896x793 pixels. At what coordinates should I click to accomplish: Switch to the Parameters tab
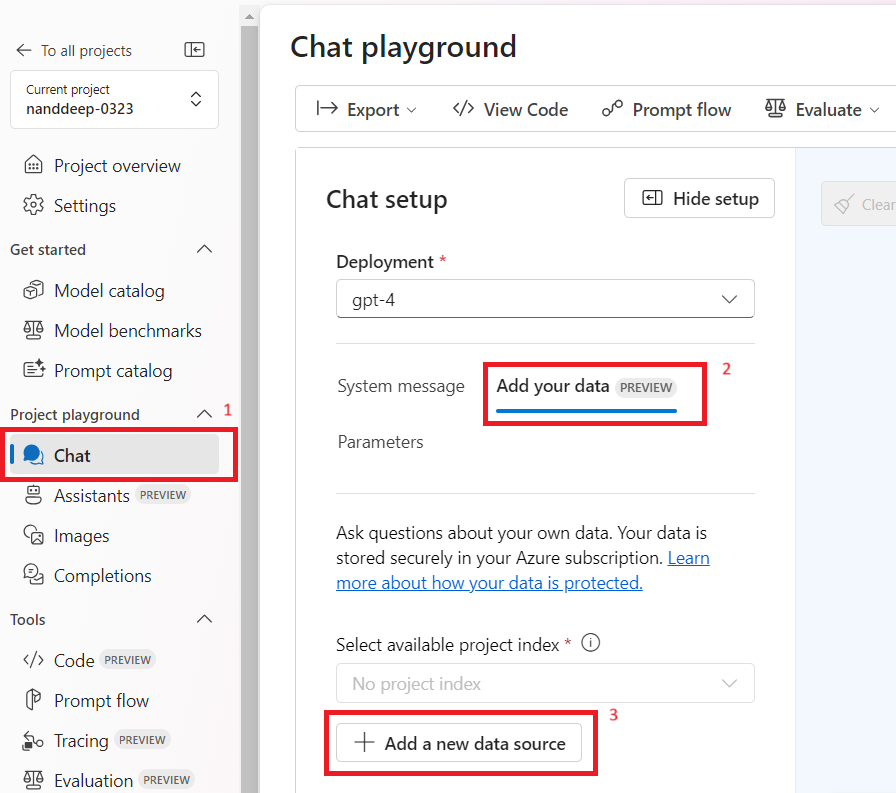[380, 442]
